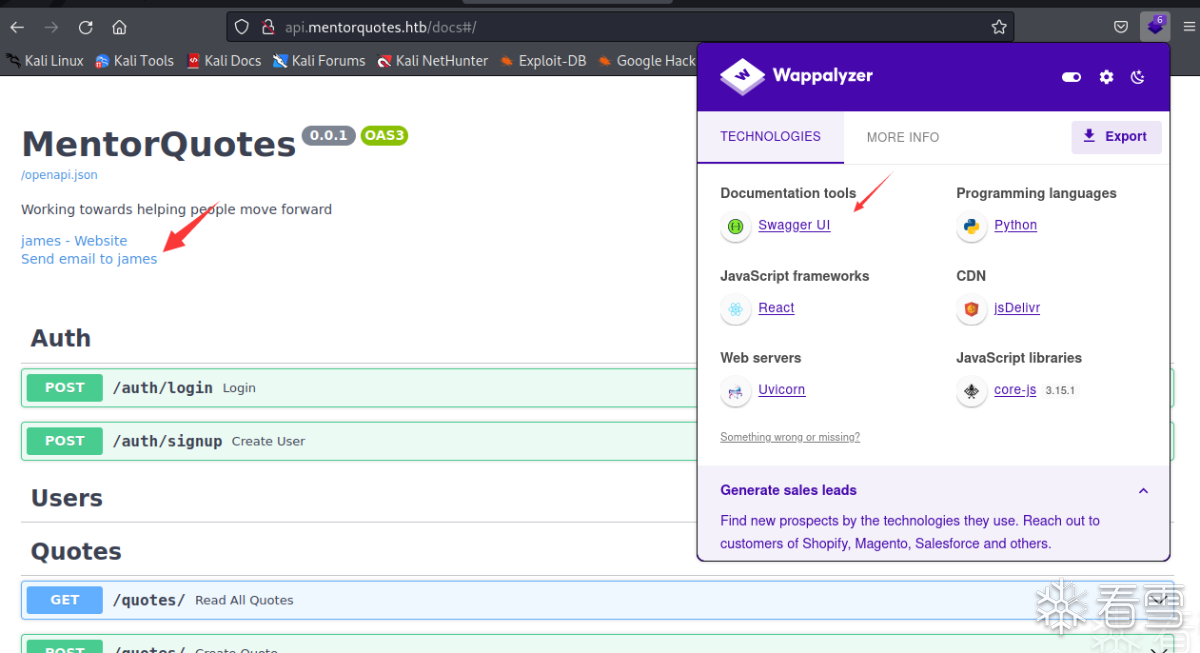
Task: Reload the page with refresh icon
Action: [x=85, y=27]
